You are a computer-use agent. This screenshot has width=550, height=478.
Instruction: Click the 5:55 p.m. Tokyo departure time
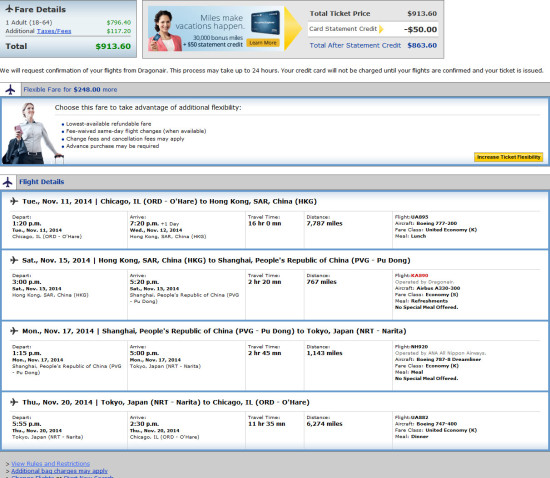click(x=27, y=424)
